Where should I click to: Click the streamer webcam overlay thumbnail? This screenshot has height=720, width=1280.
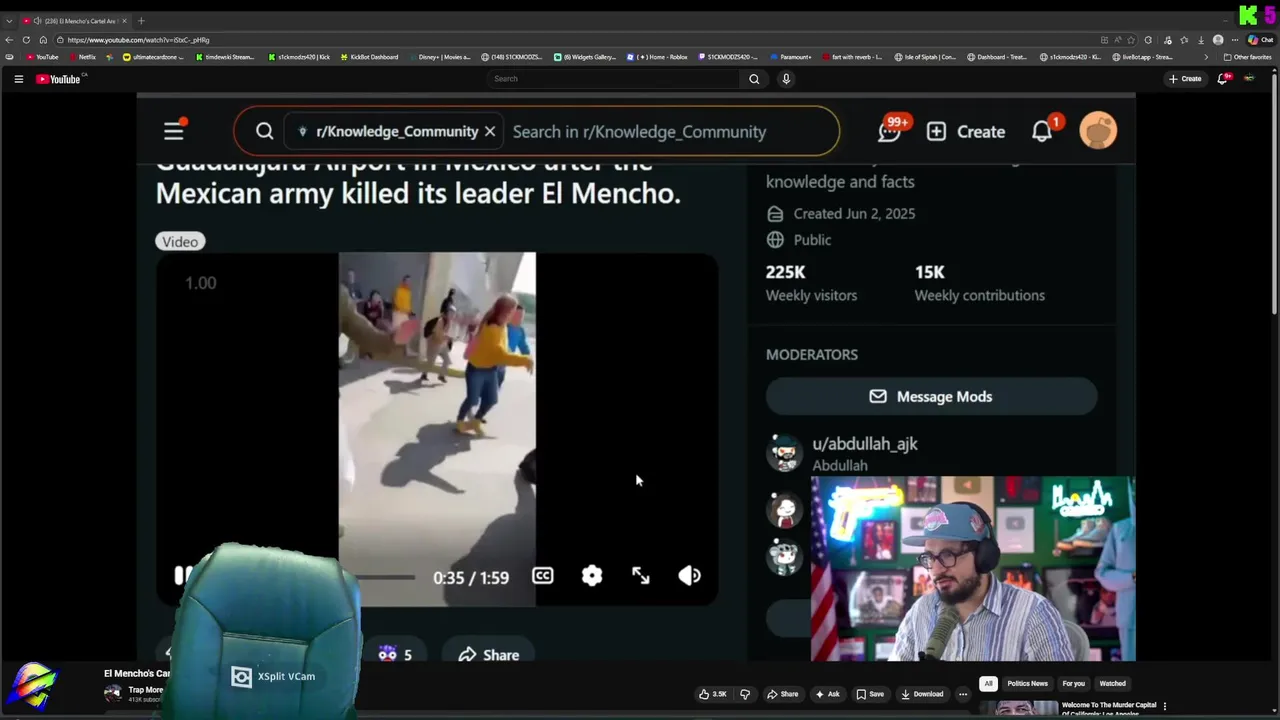point(973,569)
